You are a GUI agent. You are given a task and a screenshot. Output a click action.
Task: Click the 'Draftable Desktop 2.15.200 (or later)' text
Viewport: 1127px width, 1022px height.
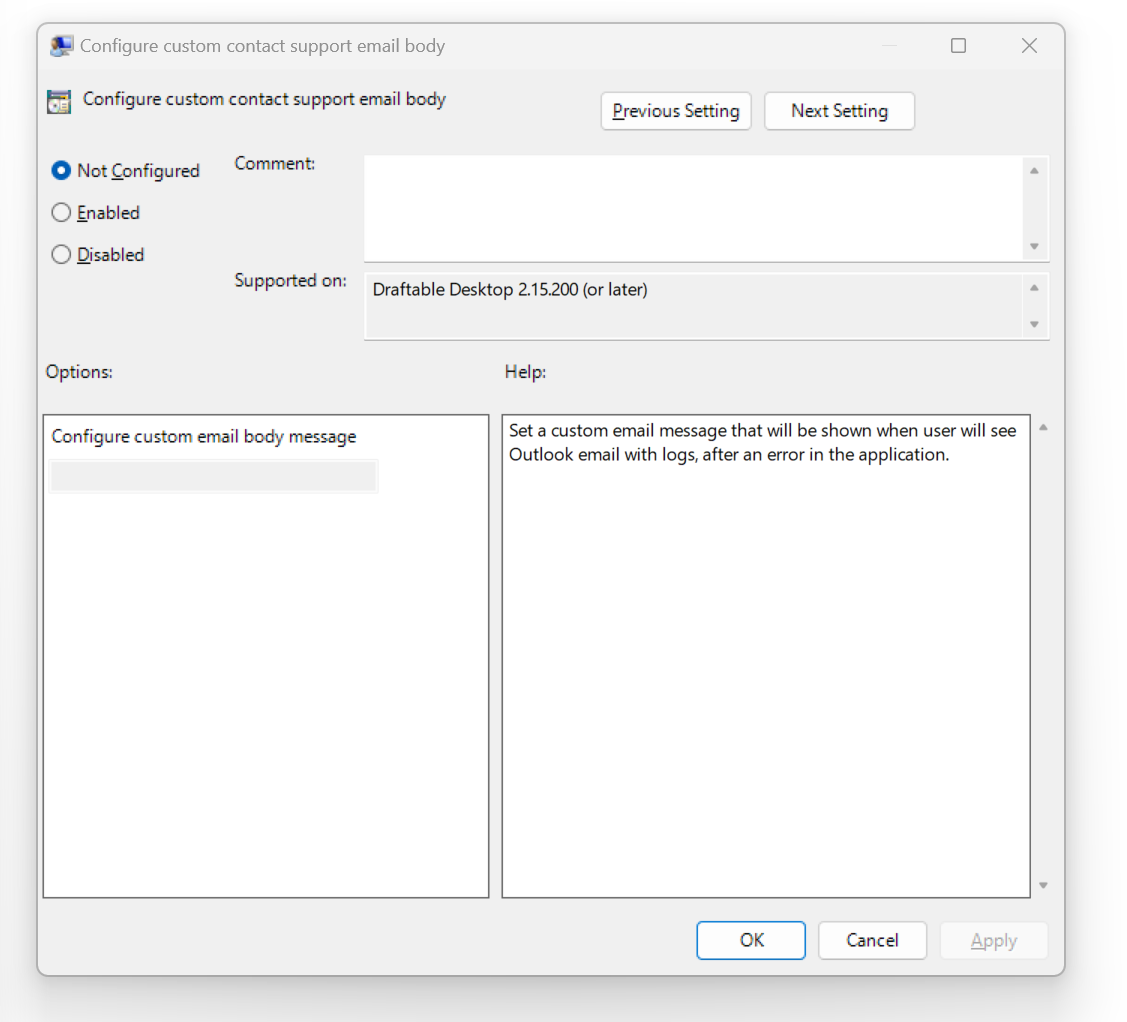[510, 290]
